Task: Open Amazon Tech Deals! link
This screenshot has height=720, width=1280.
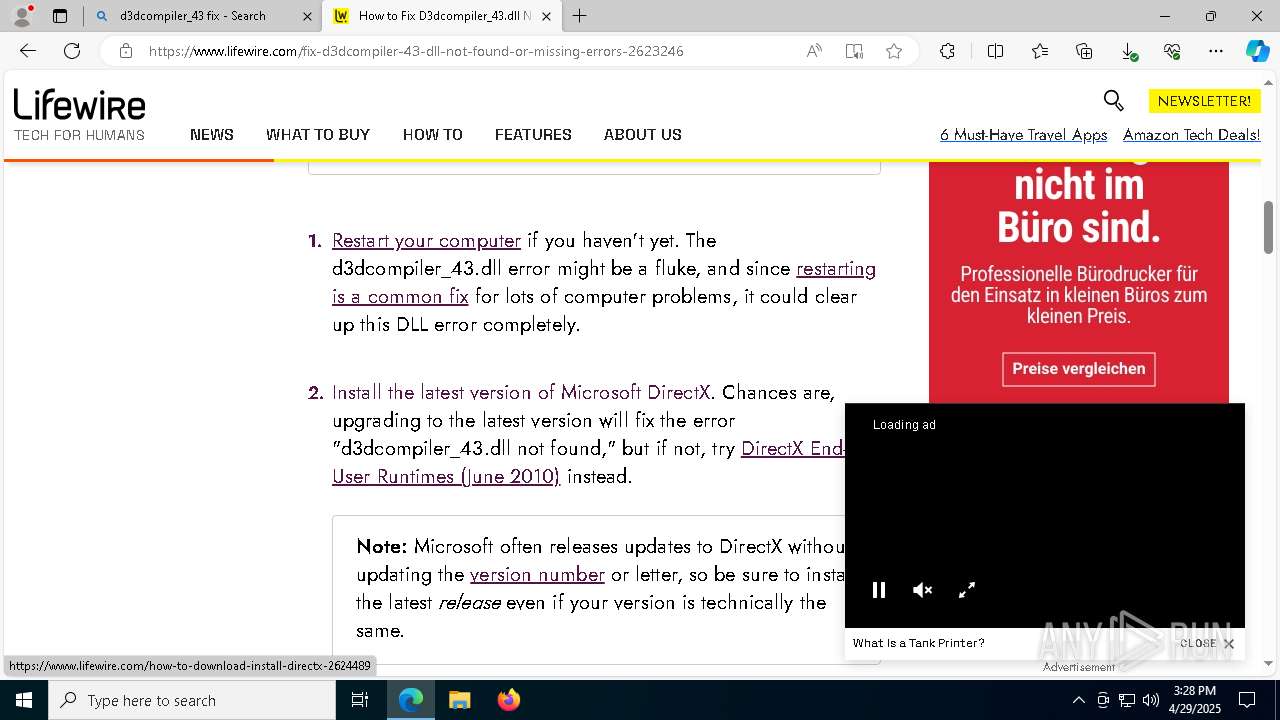Action: click(x=1191, y=134)
